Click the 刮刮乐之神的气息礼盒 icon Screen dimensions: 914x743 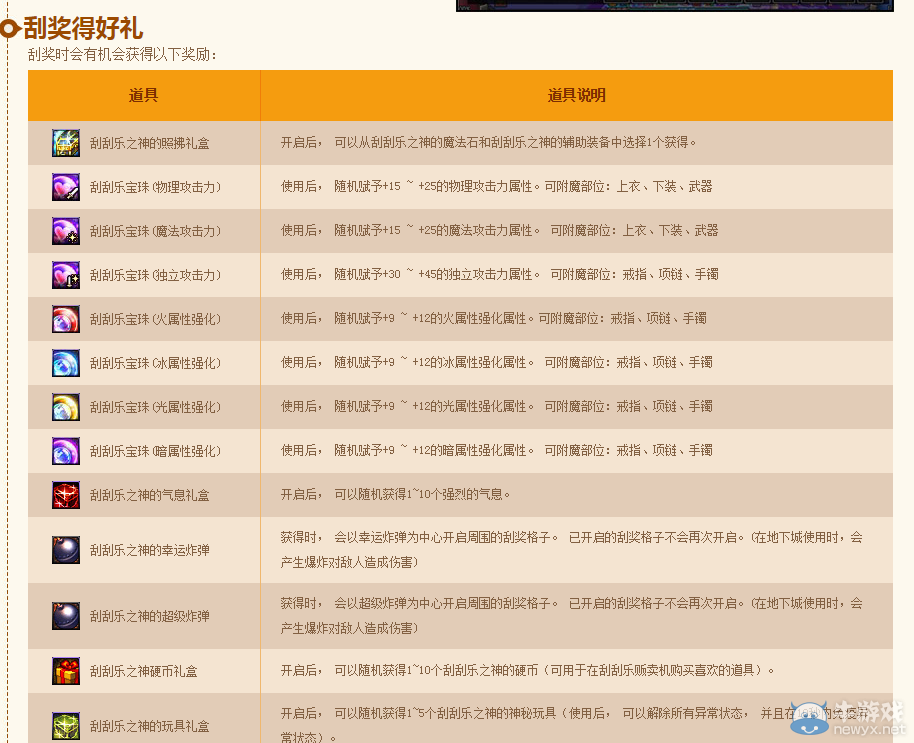point(65,493)
